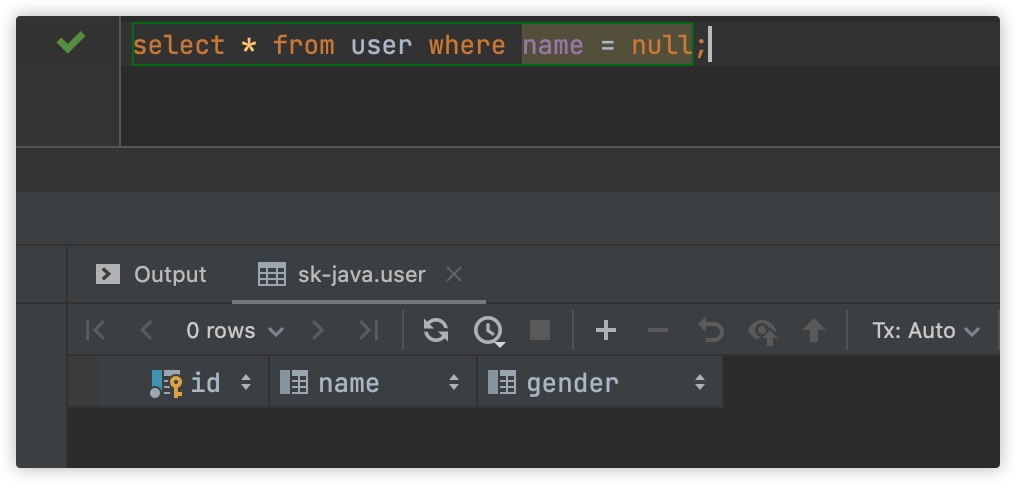Screen dimensions: 1016x484
Task: Switch to the Output tab
Action: [x=151, y=275]
